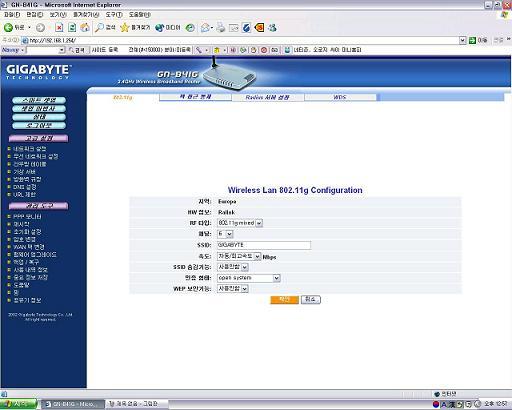
Task: Click the SSID field containing GIGABYTE
Action: tap(264, 245)
